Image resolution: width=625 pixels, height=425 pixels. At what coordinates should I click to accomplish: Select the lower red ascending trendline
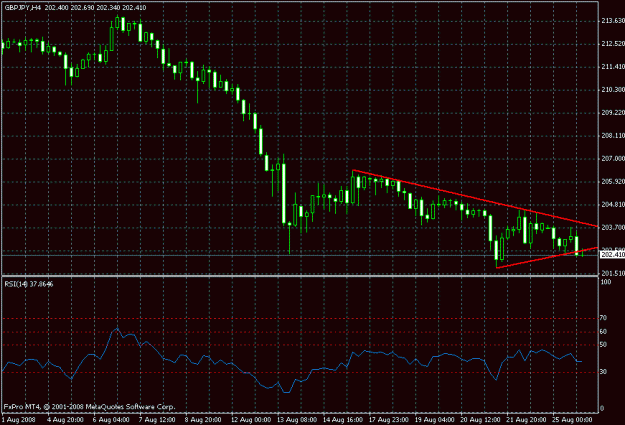point(547,258)
